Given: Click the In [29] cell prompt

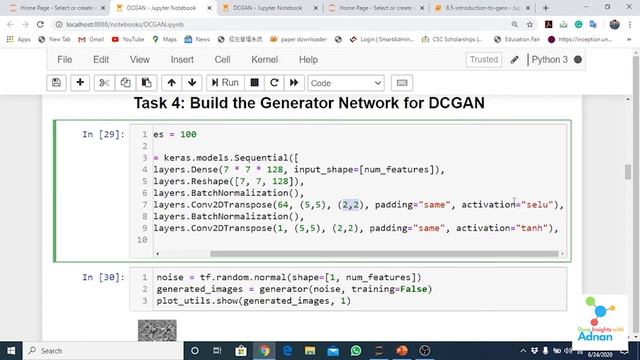Looking at the screenshot, I should tap(103, 134).
